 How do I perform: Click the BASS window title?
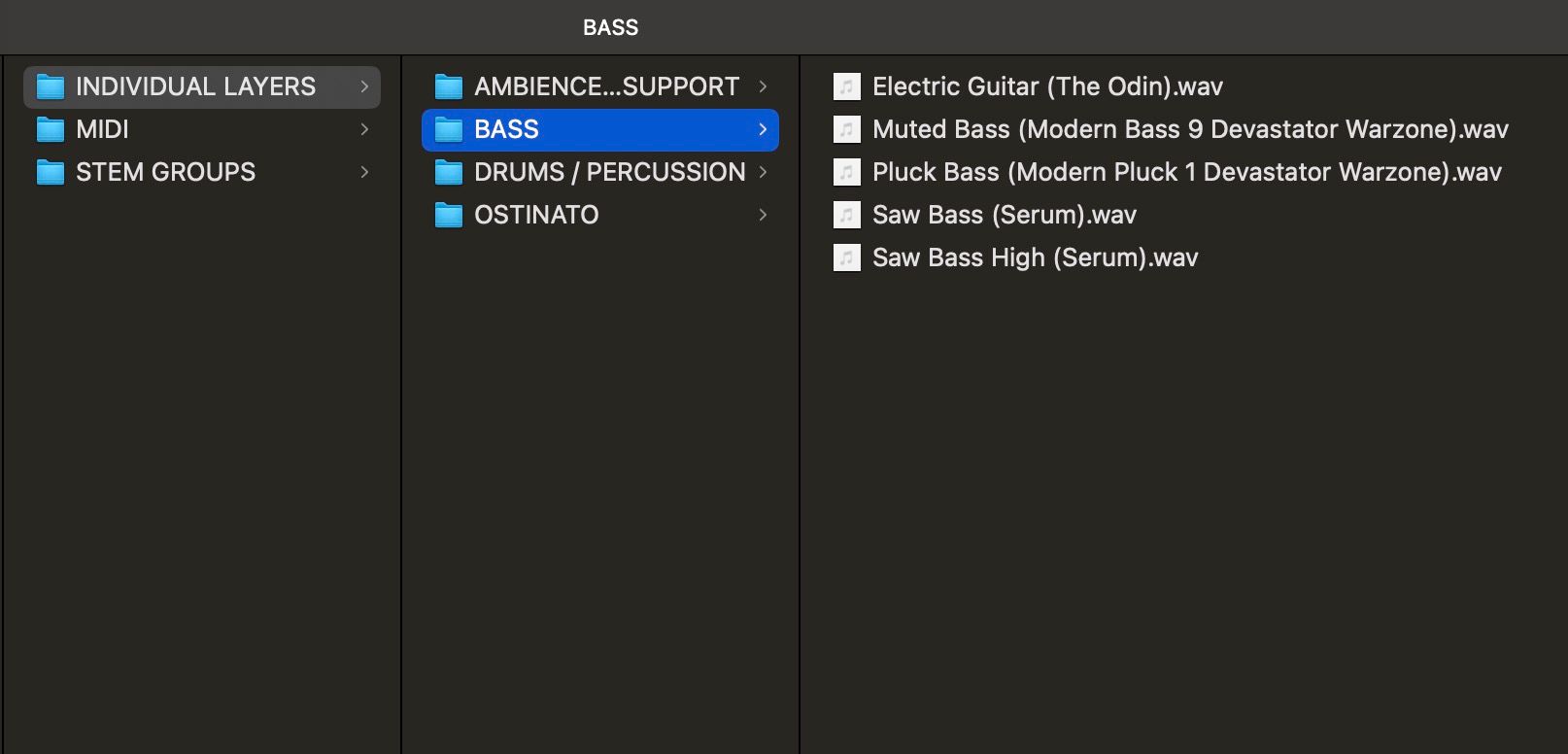point(610,27)
